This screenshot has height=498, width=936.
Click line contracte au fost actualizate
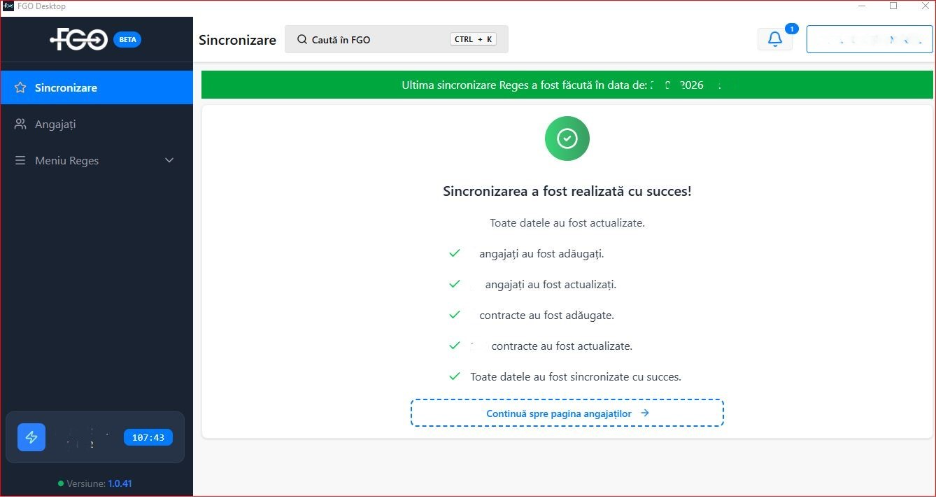tap(562, 346)
